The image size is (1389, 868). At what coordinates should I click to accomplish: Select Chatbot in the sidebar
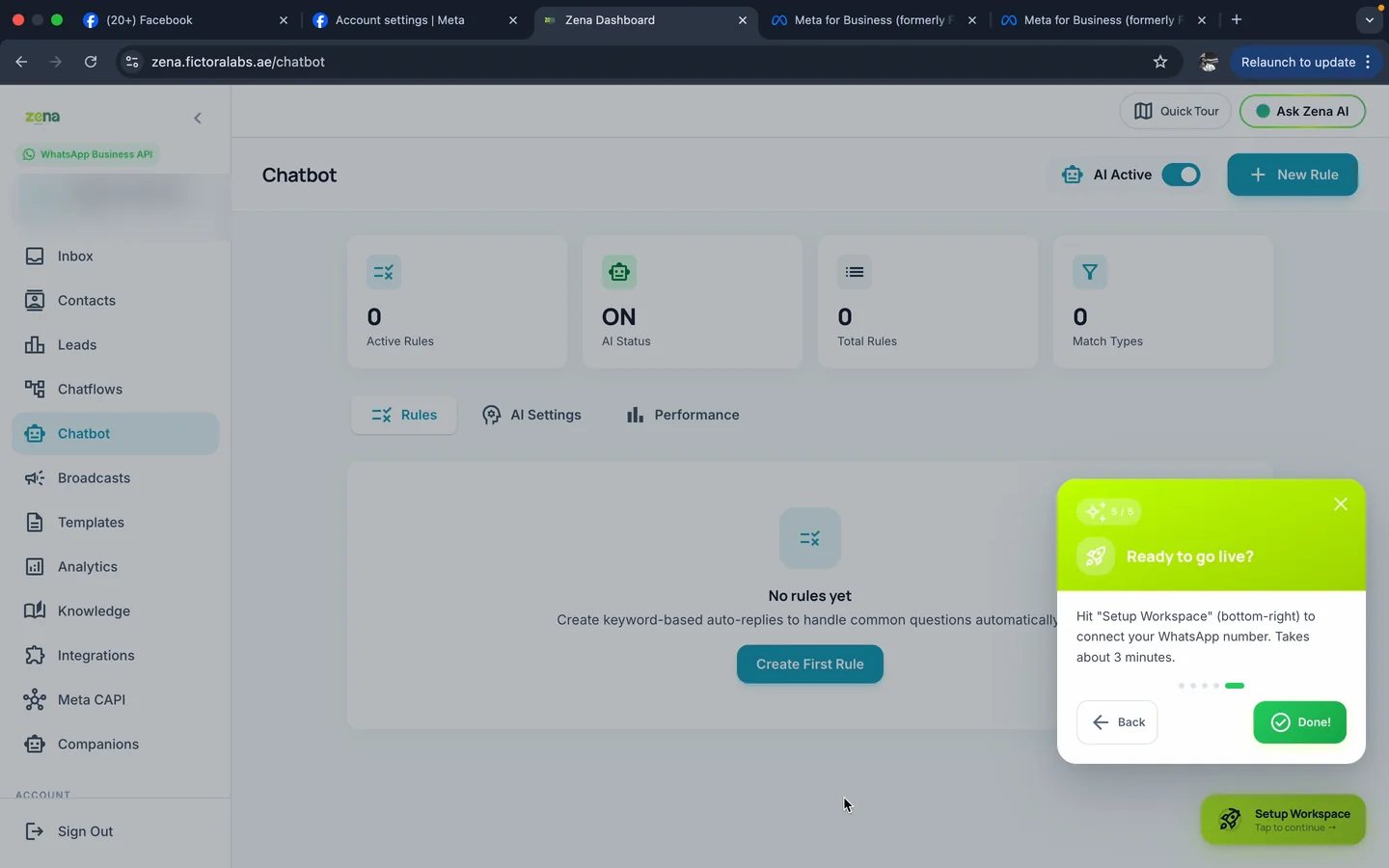[115, 433]
